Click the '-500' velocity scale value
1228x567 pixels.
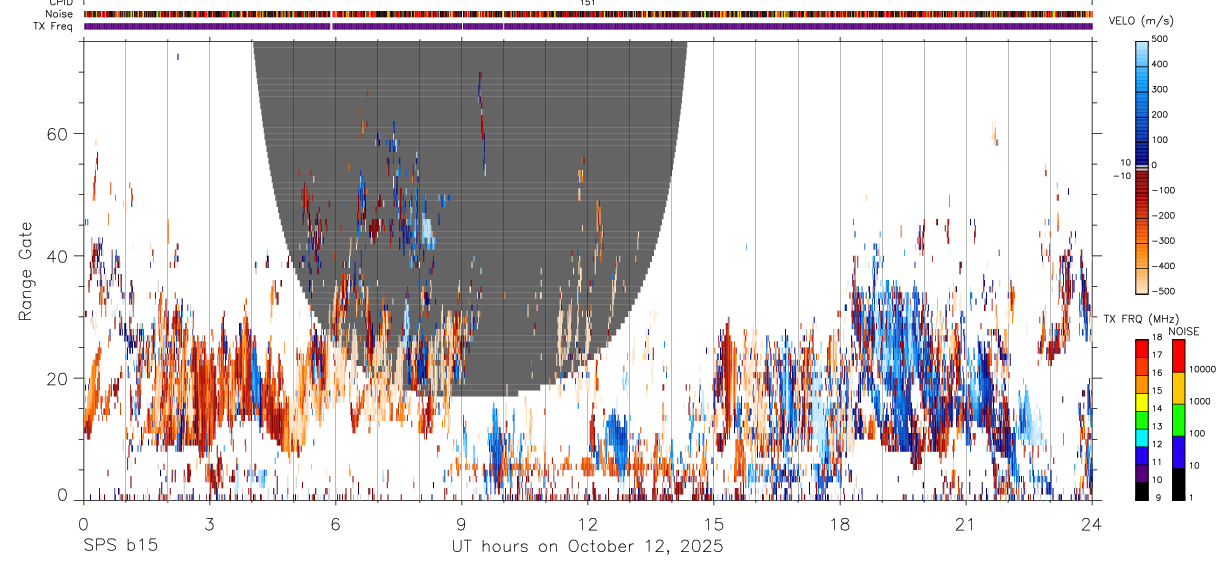[x=1162, y=291]
